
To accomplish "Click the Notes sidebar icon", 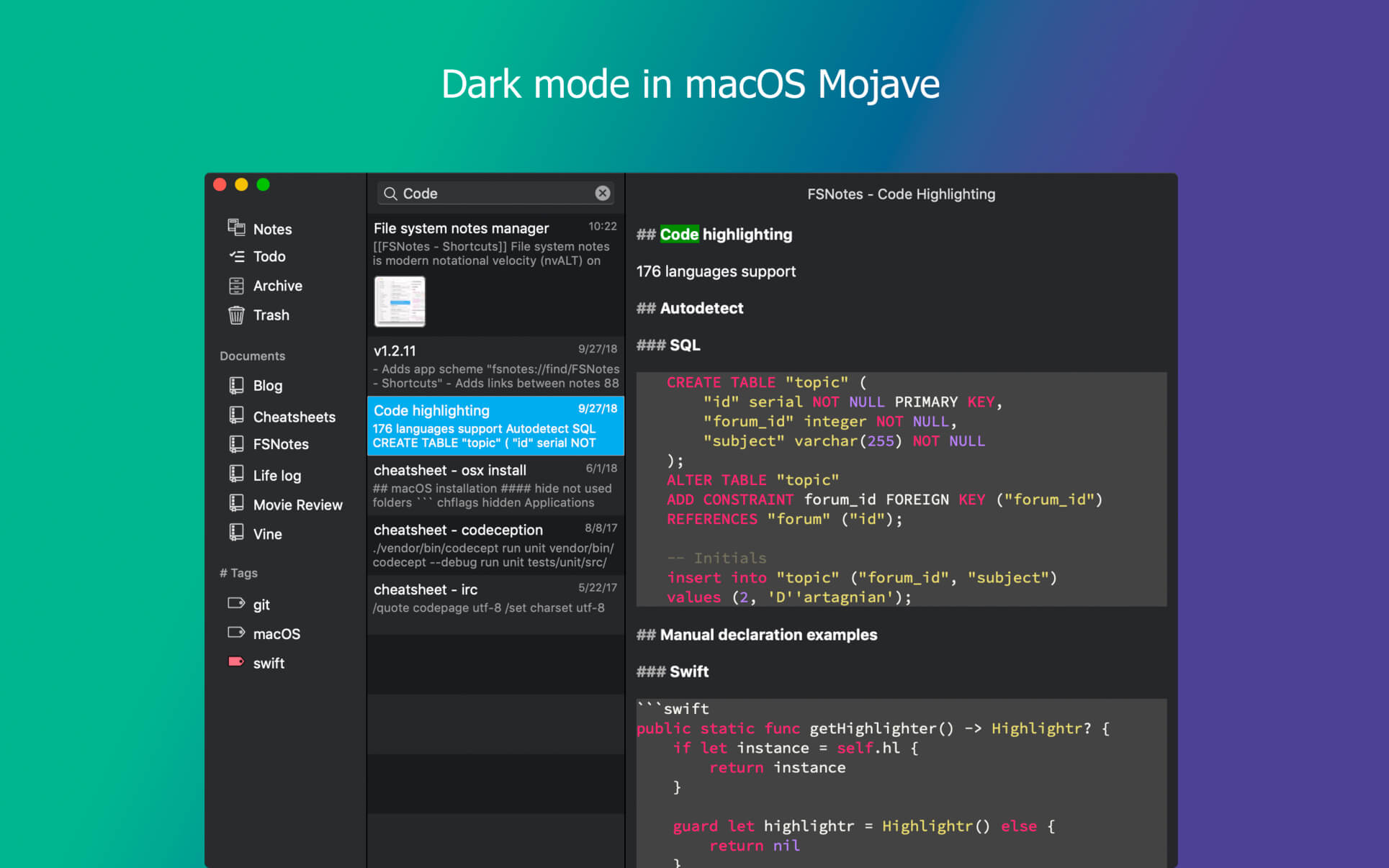I will coord(236,228).
